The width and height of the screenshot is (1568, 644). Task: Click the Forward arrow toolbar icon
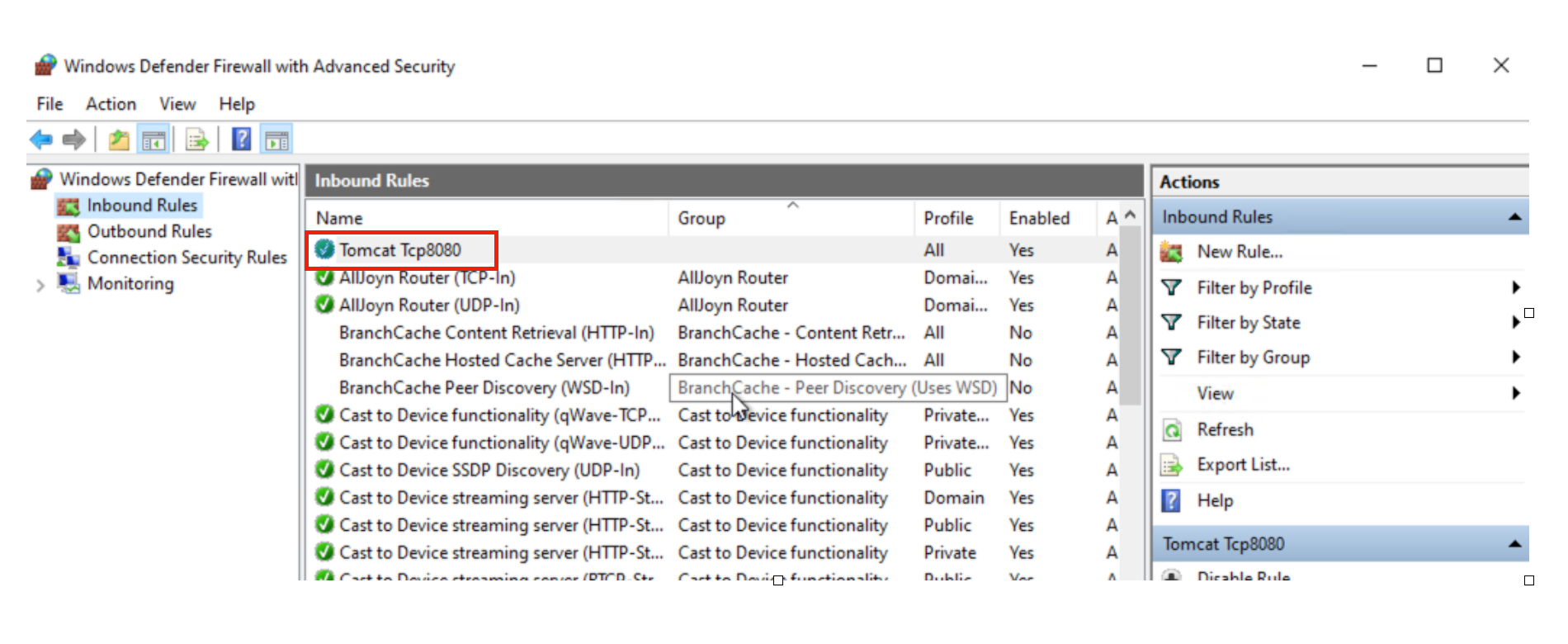[74, 140]
